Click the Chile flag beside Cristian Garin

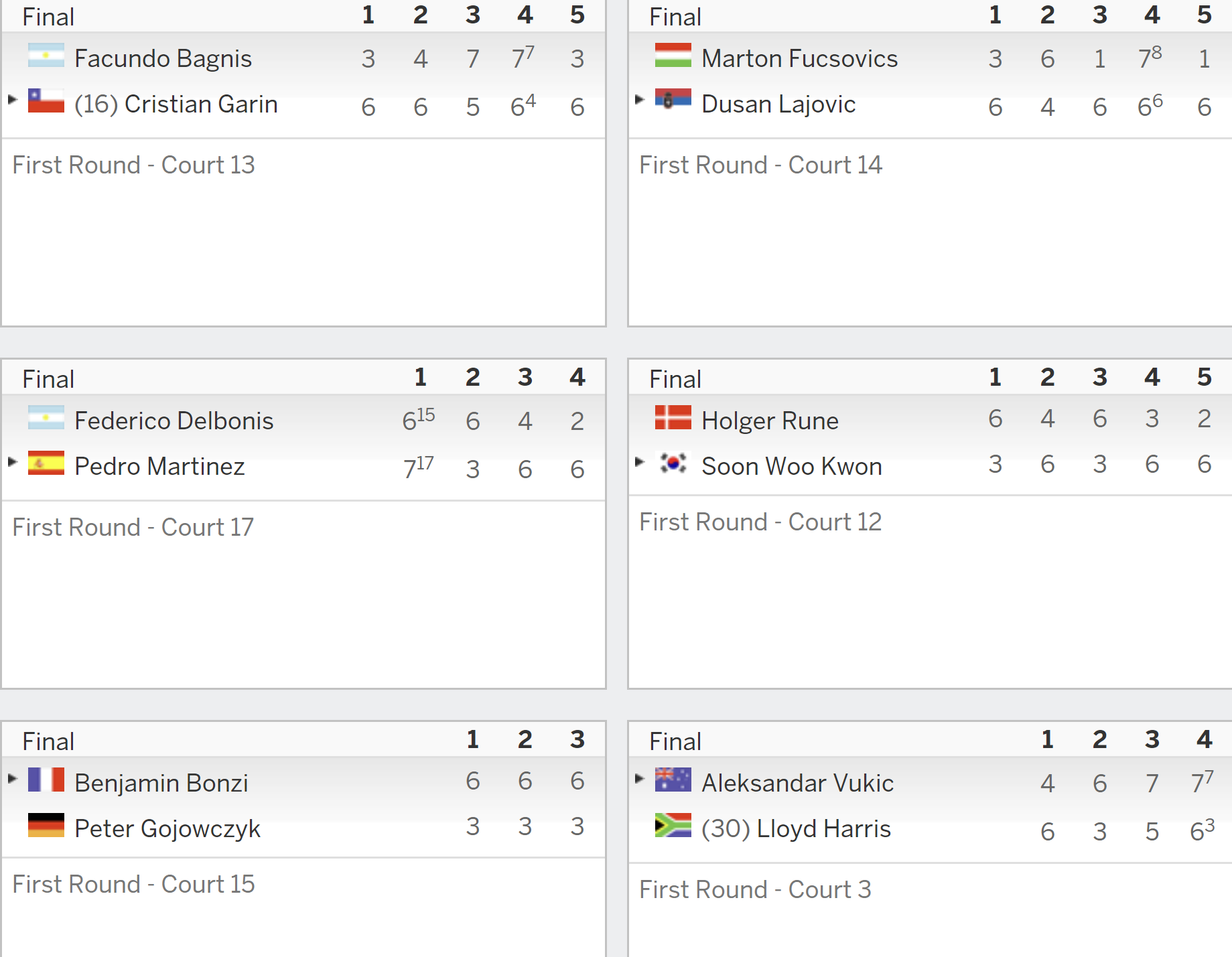(x=46, y=101)
